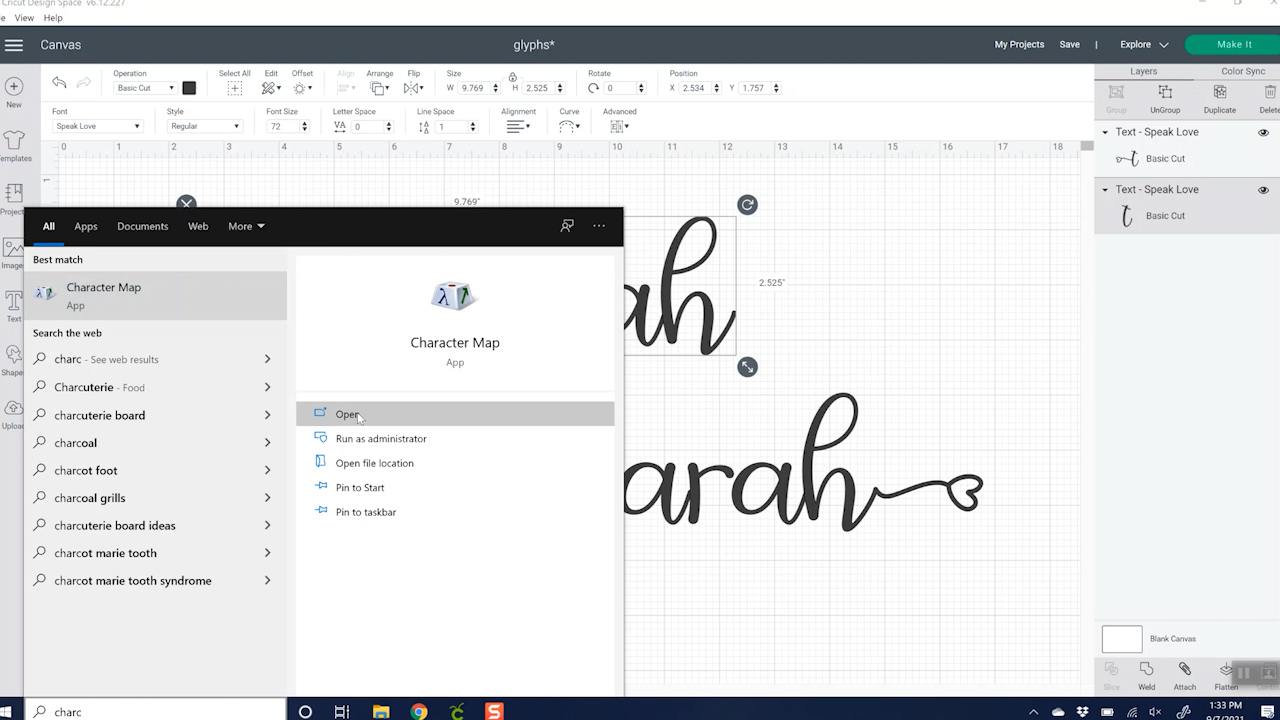
Task: Click Open for Character Map
Action: pos(455,414)
